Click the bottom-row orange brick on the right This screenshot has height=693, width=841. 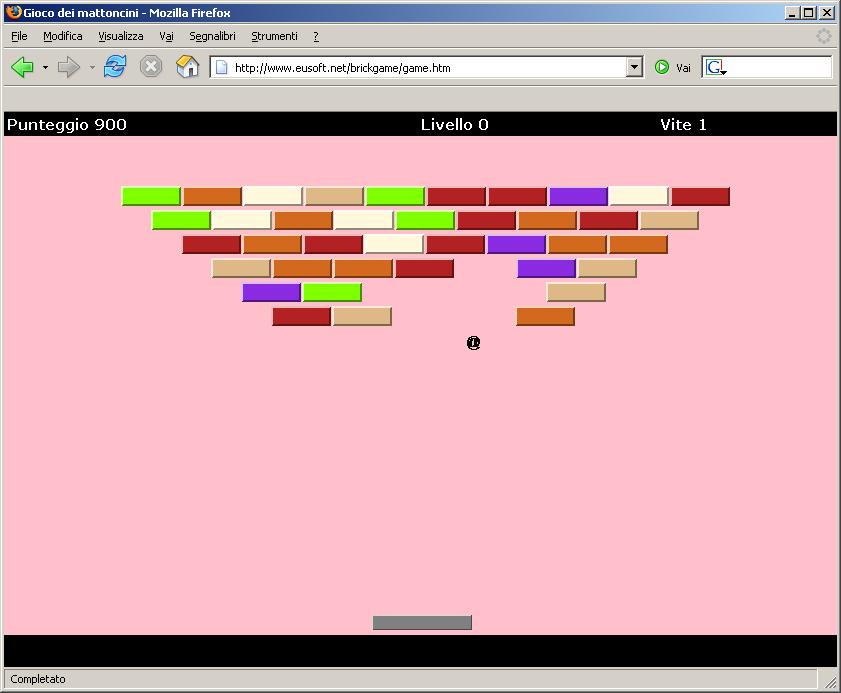[x=545, y=316]
